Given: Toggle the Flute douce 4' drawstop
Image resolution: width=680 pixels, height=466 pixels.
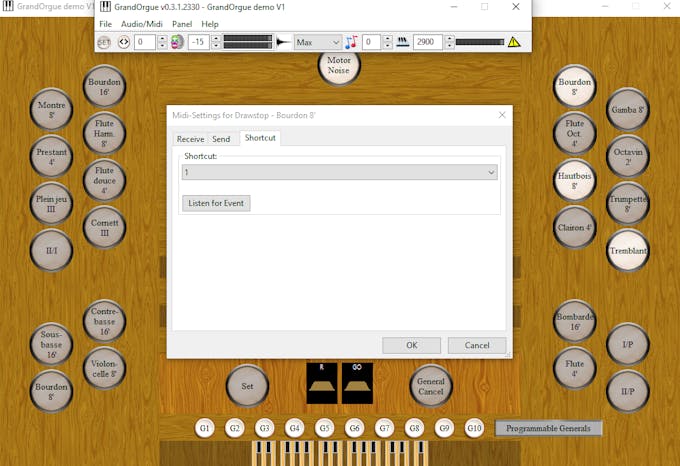Looking at the screenshot, I should (104, 180).
